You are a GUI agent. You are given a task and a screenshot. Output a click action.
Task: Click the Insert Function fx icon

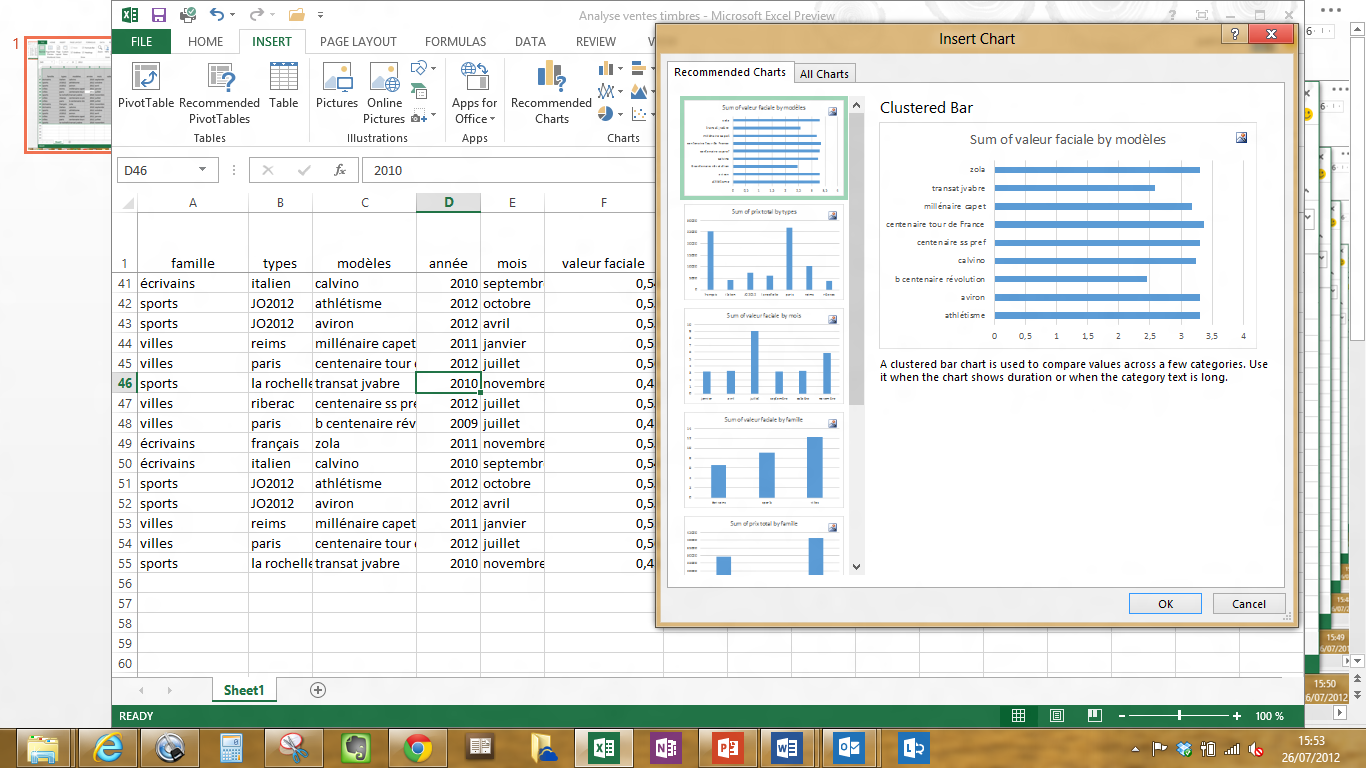[x=340, y=170]
